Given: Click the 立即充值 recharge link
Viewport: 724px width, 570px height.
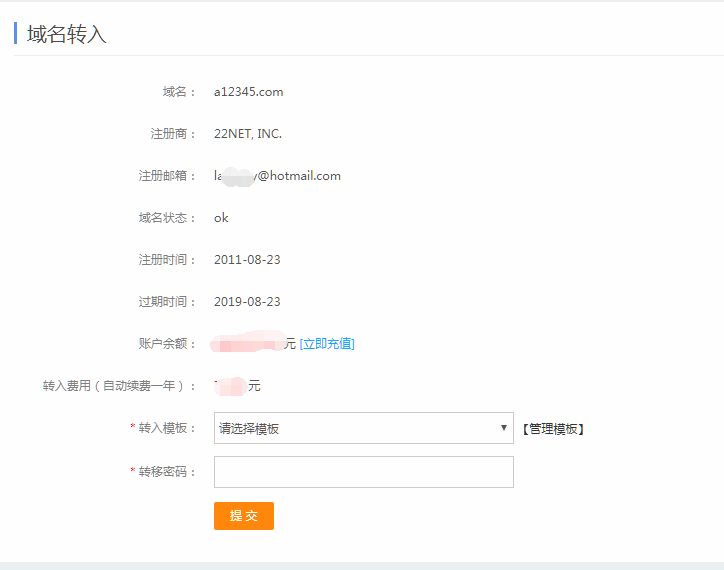Looking at the screenshot, I should tap(327, 344).
